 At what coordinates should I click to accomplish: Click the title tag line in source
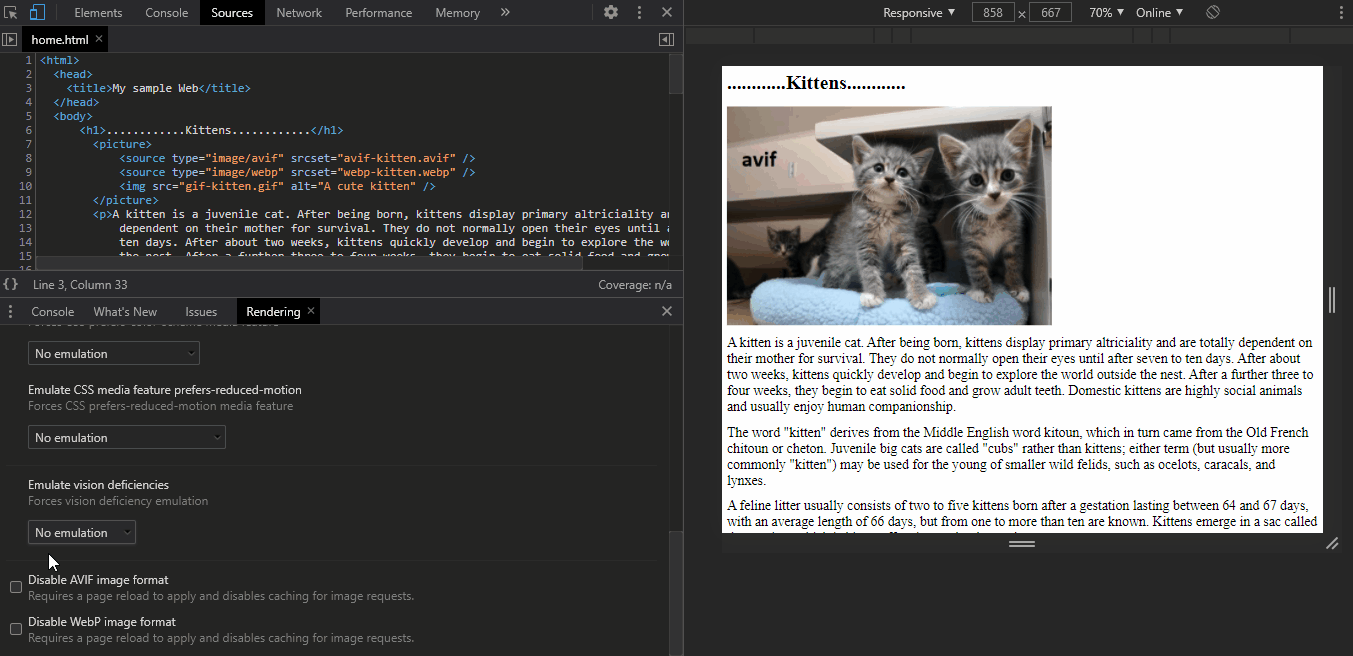click(158, 88)
